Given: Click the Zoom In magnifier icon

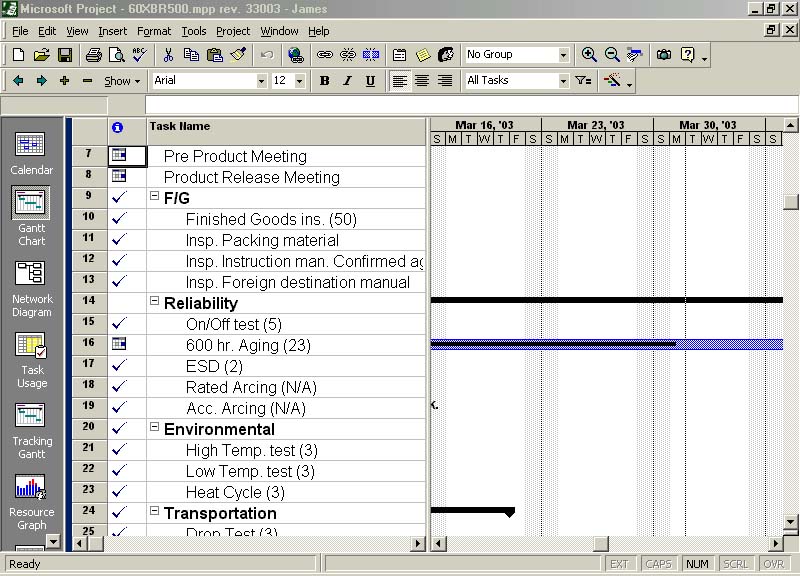Looking at the screenshot, I should [x=590, y=55].
